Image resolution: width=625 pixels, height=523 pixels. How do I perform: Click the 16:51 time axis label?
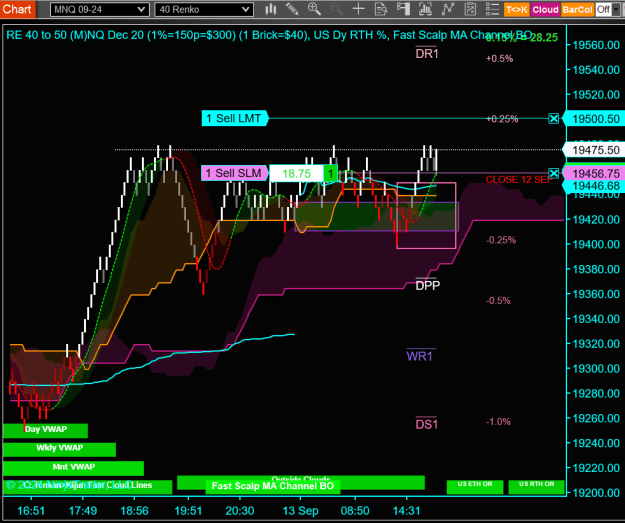tap(31, 511)
